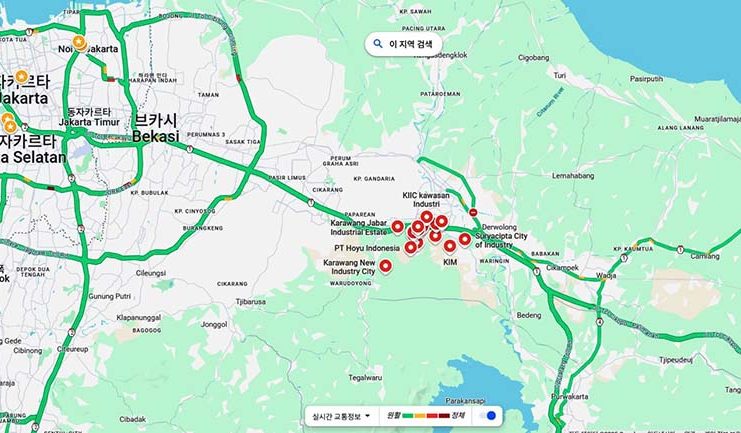Viewport: 741px width, 433px height.
Task: Click the dark red swatch in traffic legend
Action: click(x=444, y=416)
